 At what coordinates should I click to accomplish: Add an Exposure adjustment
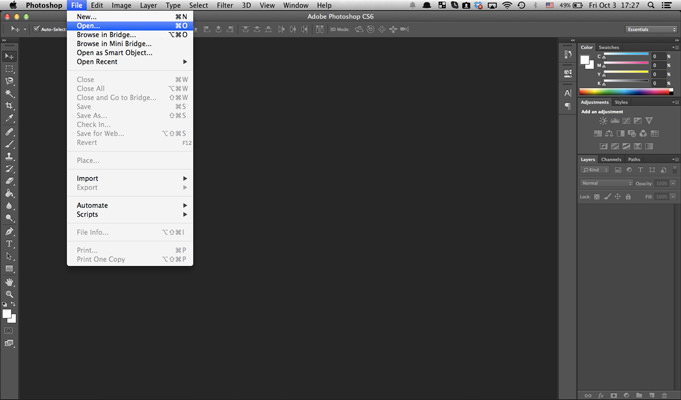pos(637,121)
